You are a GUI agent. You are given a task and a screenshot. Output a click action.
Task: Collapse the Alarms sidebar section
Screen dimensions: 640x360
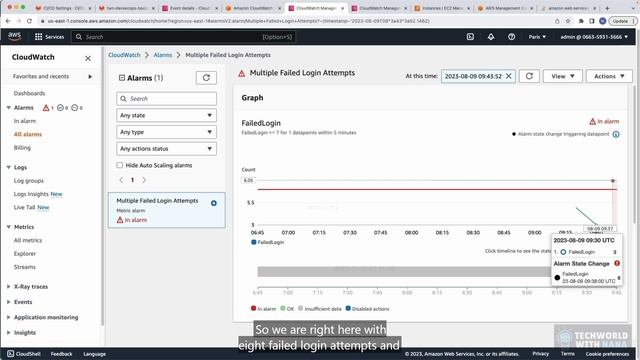[x=9, y=108]
